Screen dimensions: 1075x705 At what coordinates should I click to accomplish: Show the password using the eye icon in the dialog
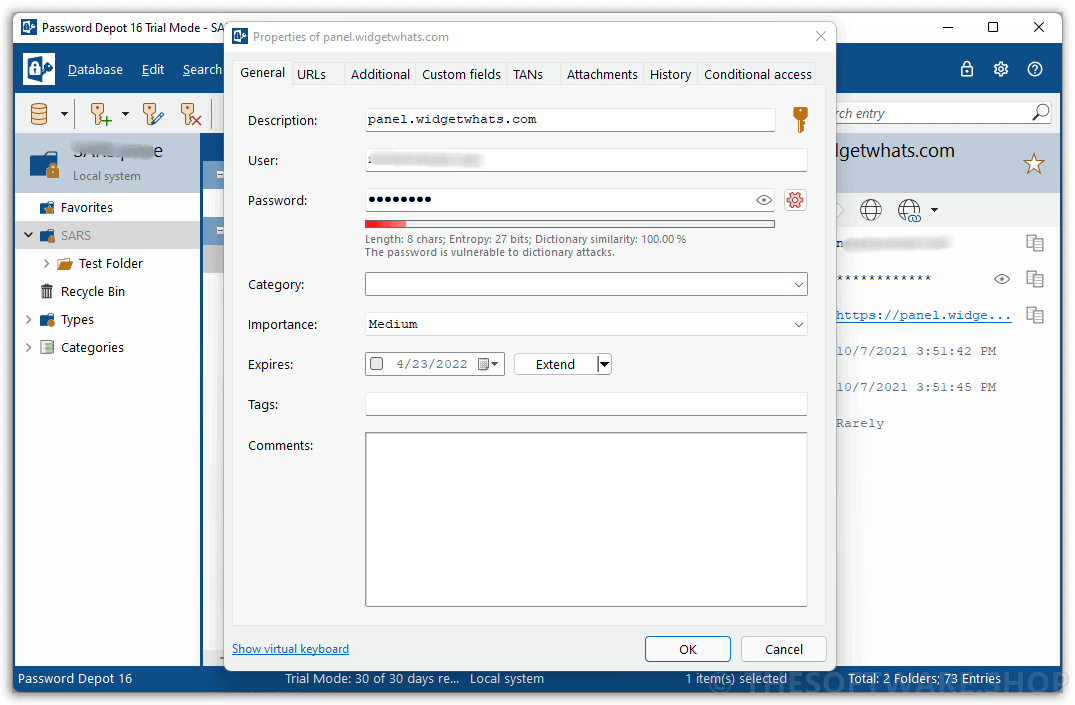tap(764, 200)
